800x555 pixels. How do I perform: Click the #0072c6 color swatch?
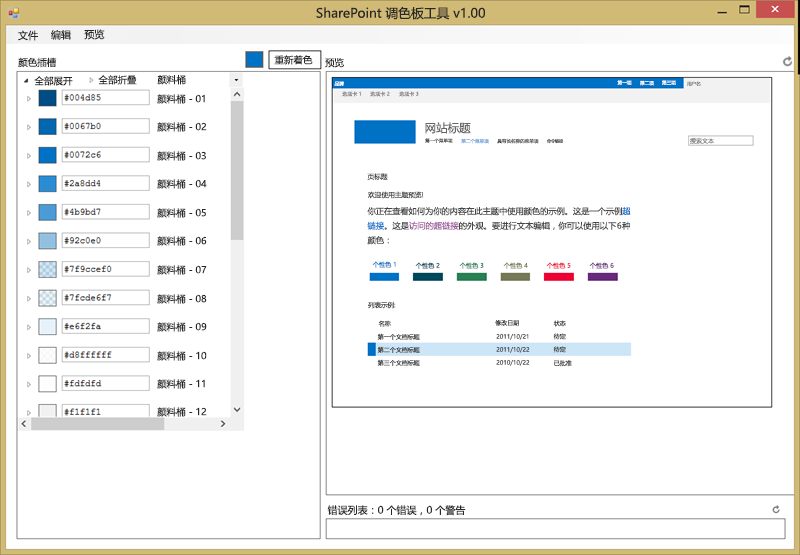click(x=47, y=155)
